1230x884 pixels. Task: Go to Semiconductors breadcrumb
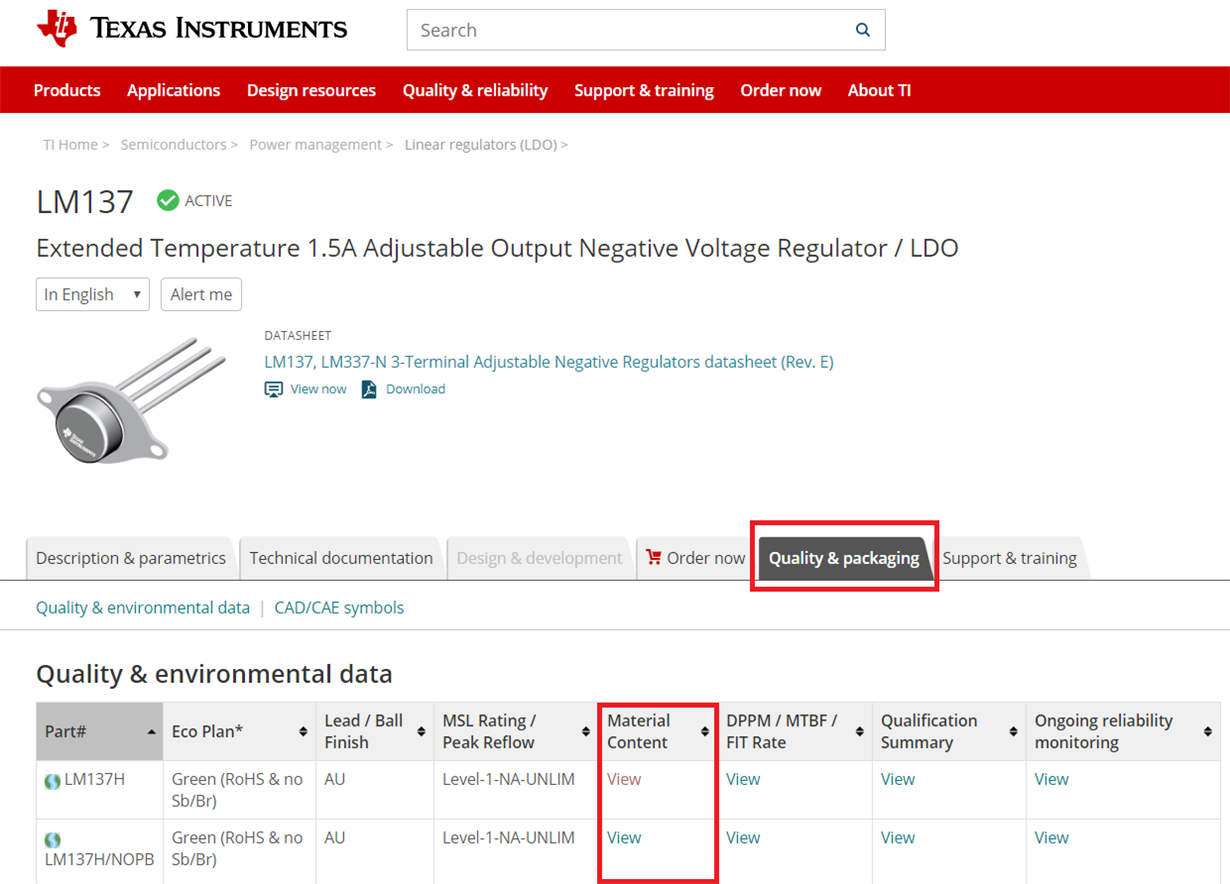pyautogui.click(x=173, y=145)
